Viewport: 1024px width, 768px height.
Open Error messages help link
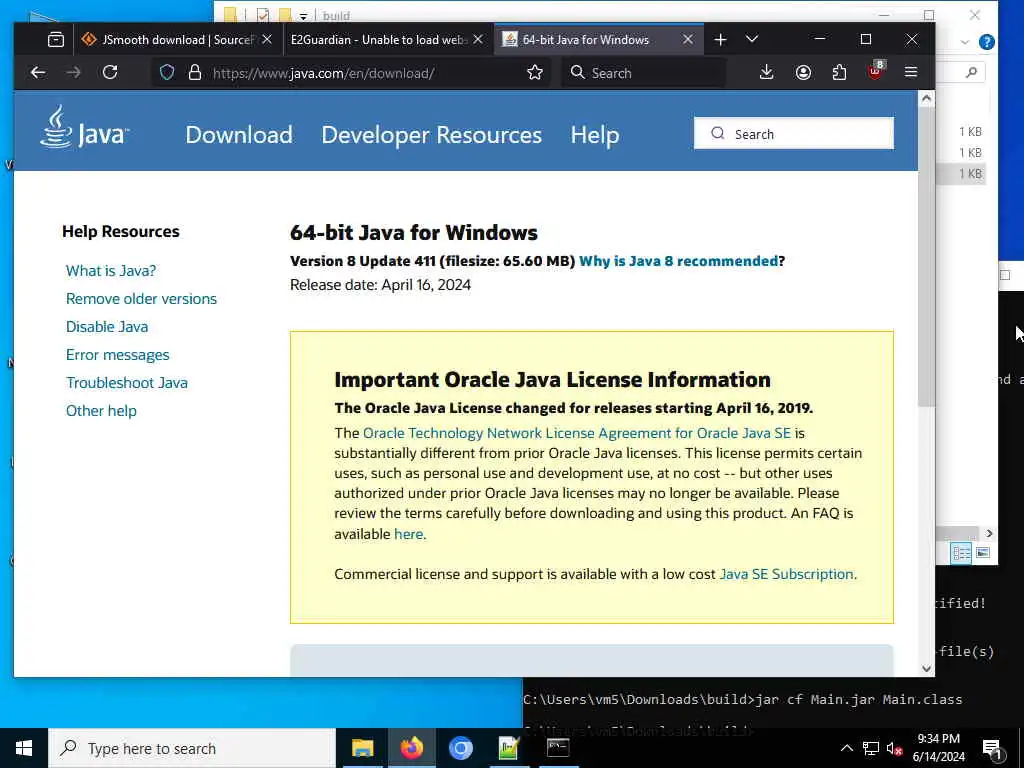[118, 355]
